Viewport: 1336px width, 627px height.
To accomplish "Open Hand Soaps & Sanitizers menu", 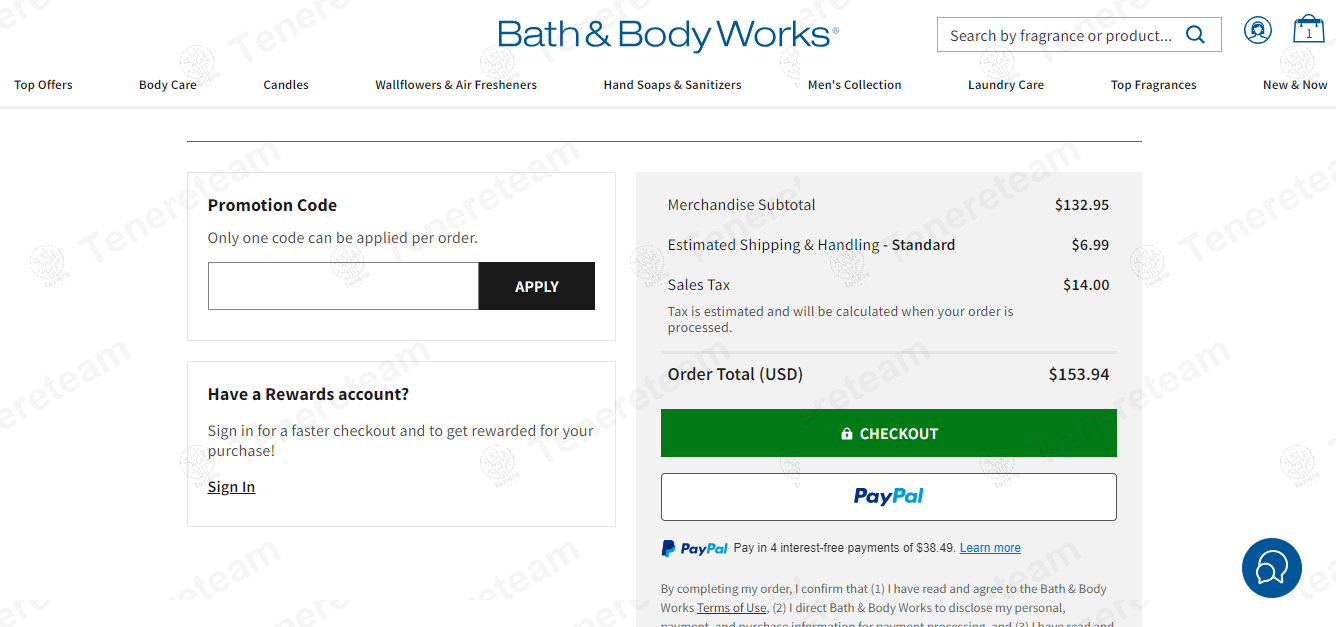I will [x=672, y=85].
